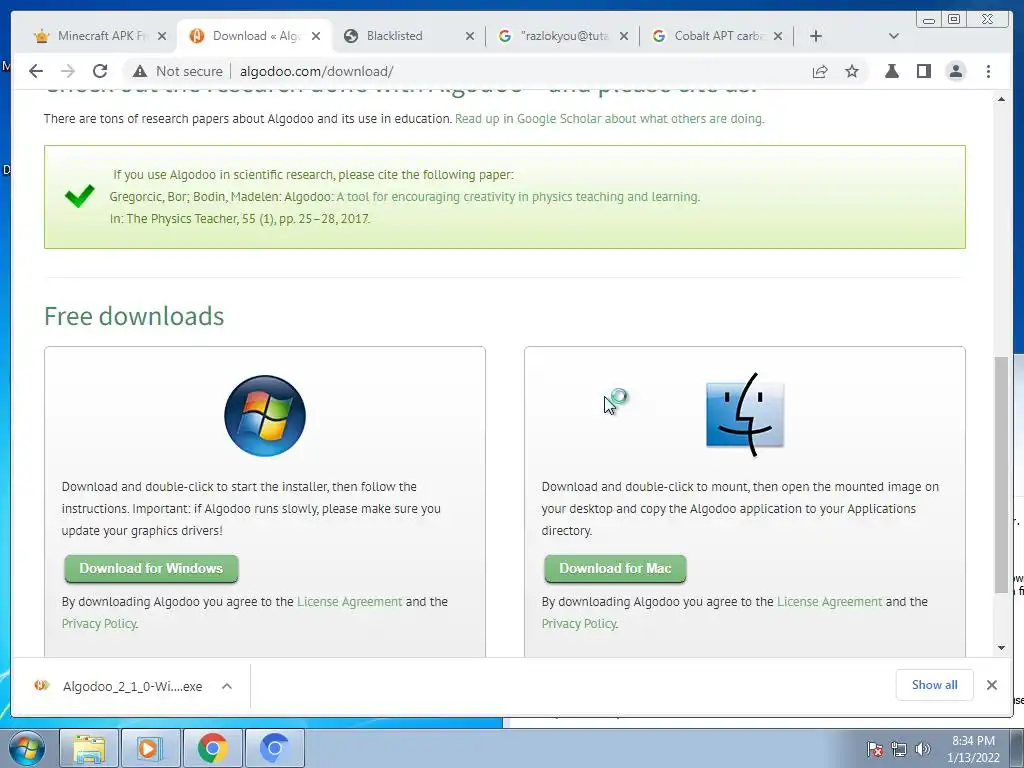Screen dimensions: 1024x768
Task: Share this page via share icon
Action: tap(820, 71)
